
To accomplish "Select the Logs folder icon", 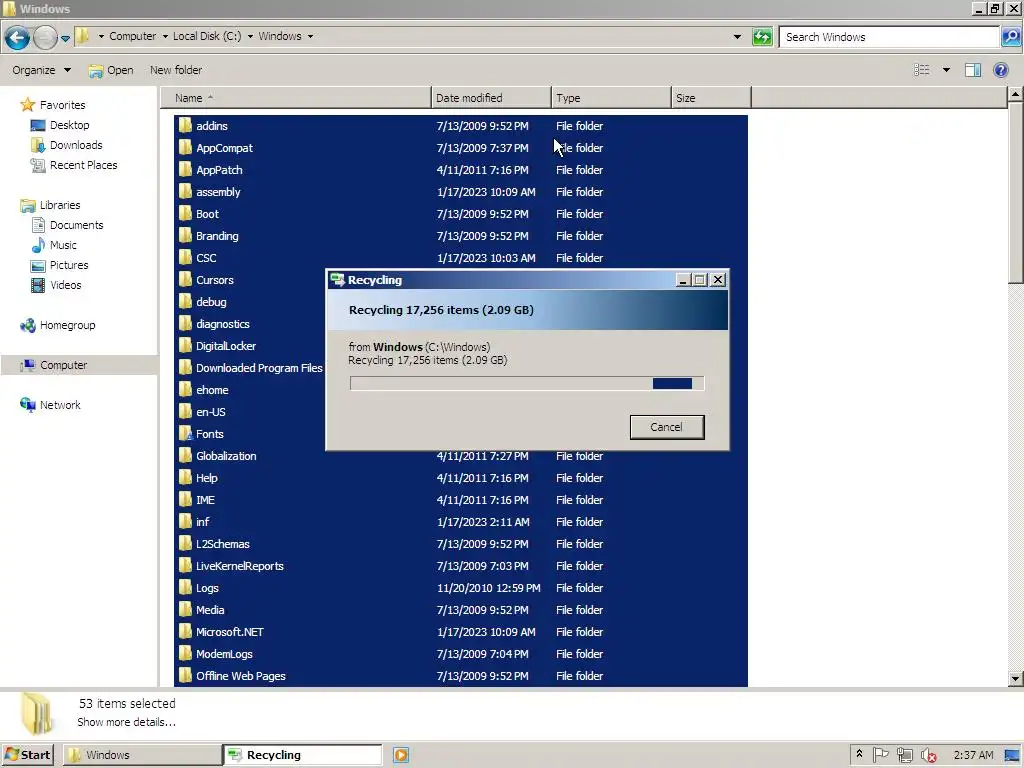I will coord(185,588).
